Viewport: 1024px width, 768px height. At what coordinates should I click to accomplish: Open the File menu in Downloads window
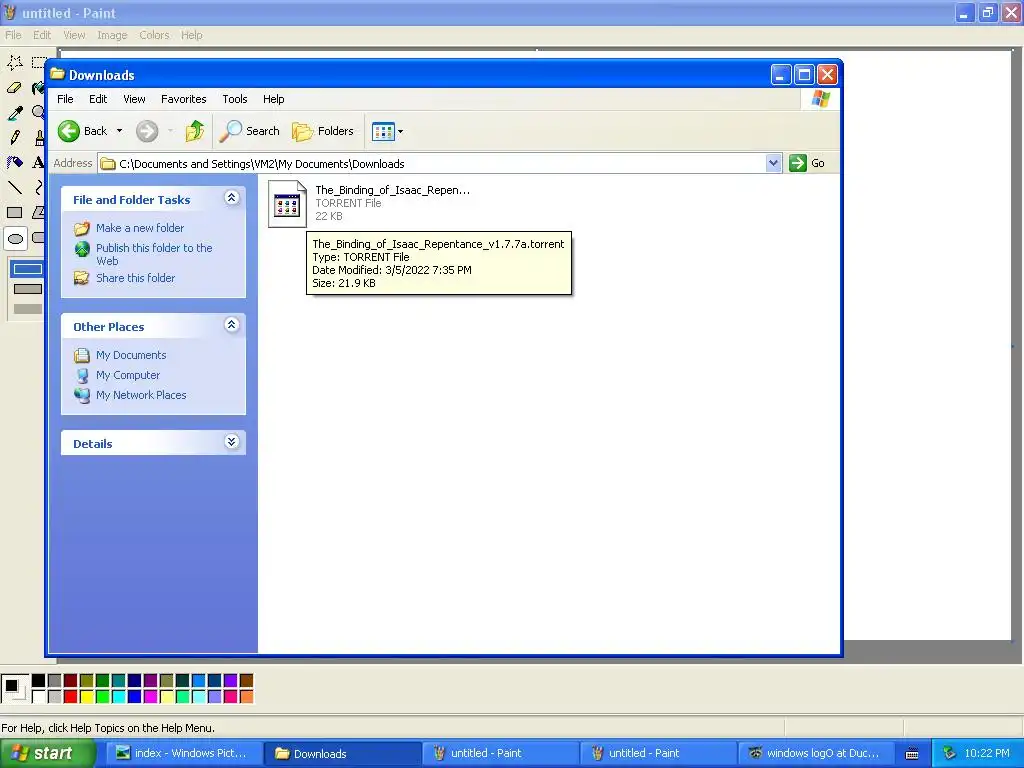pos(65,99)
